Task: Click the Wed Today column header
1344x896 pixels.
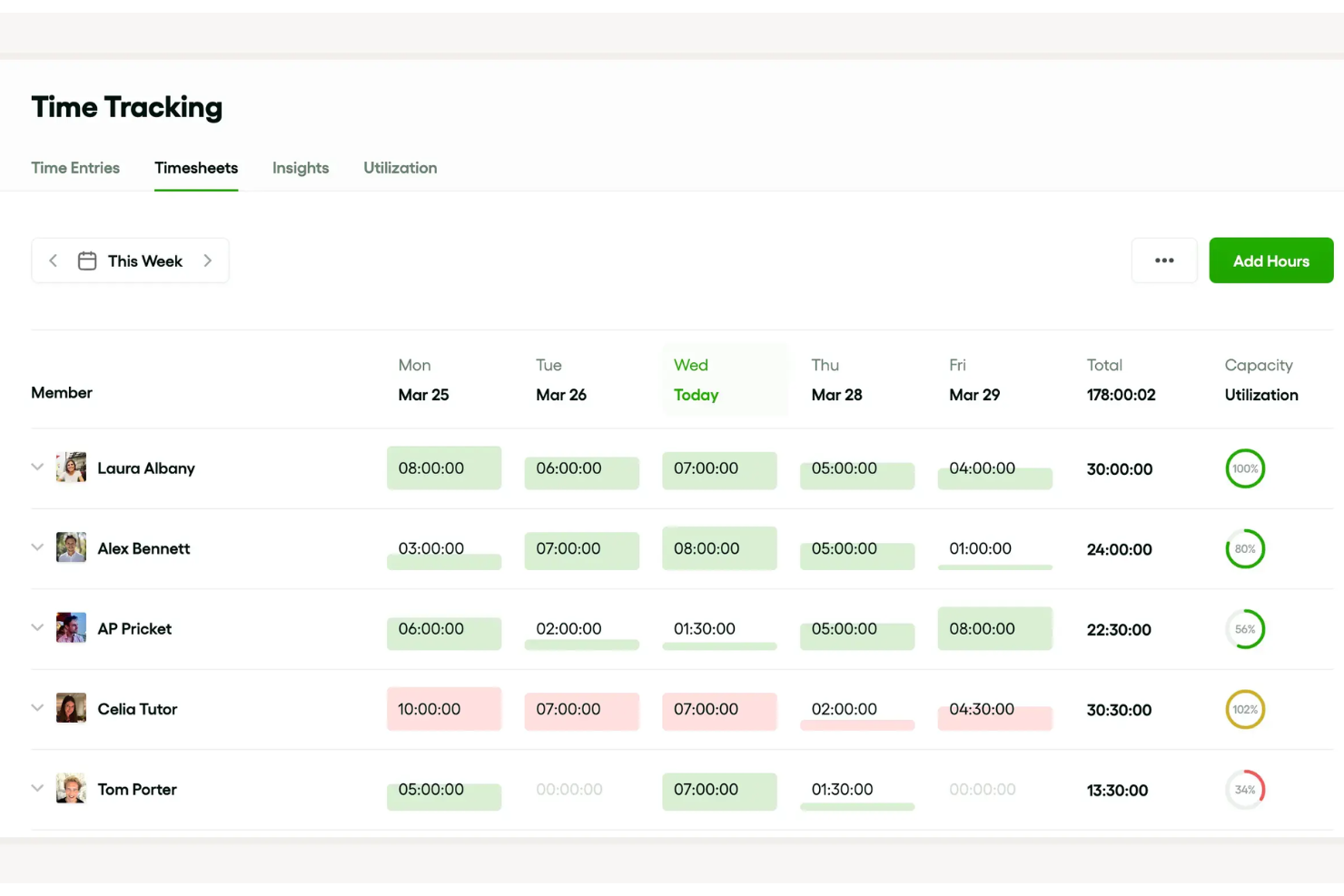Action: (x=725, y=380)
